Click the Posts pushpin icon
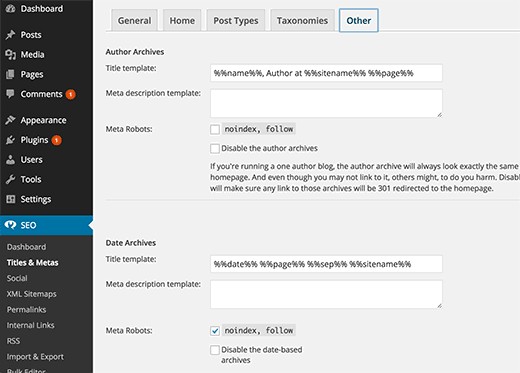Screen dimensions: 520x373 click(10, 35)
